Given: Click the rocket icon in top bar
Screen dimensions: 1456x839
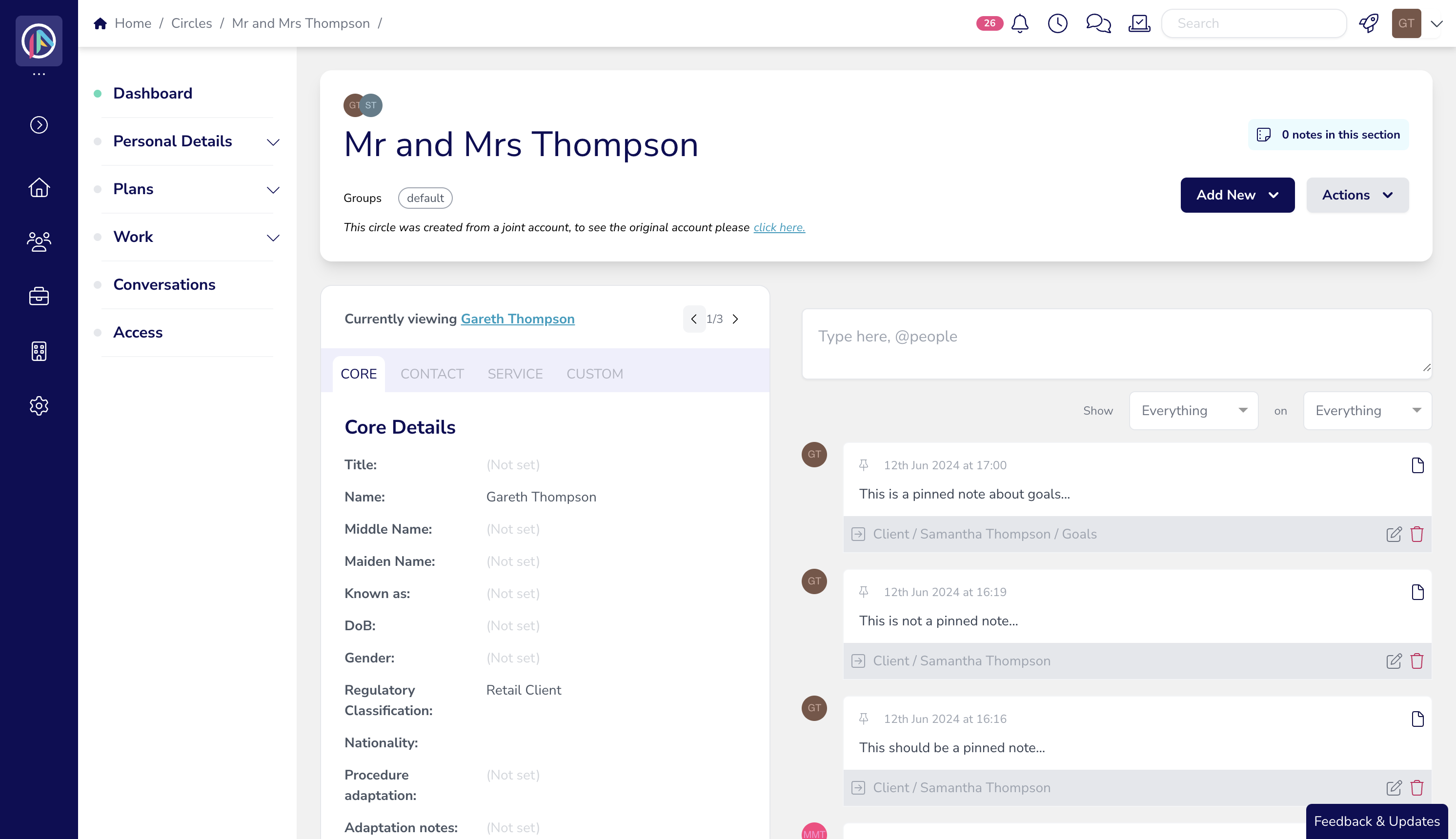Looking at the screenshot, I should click(x=1368, y=23).
